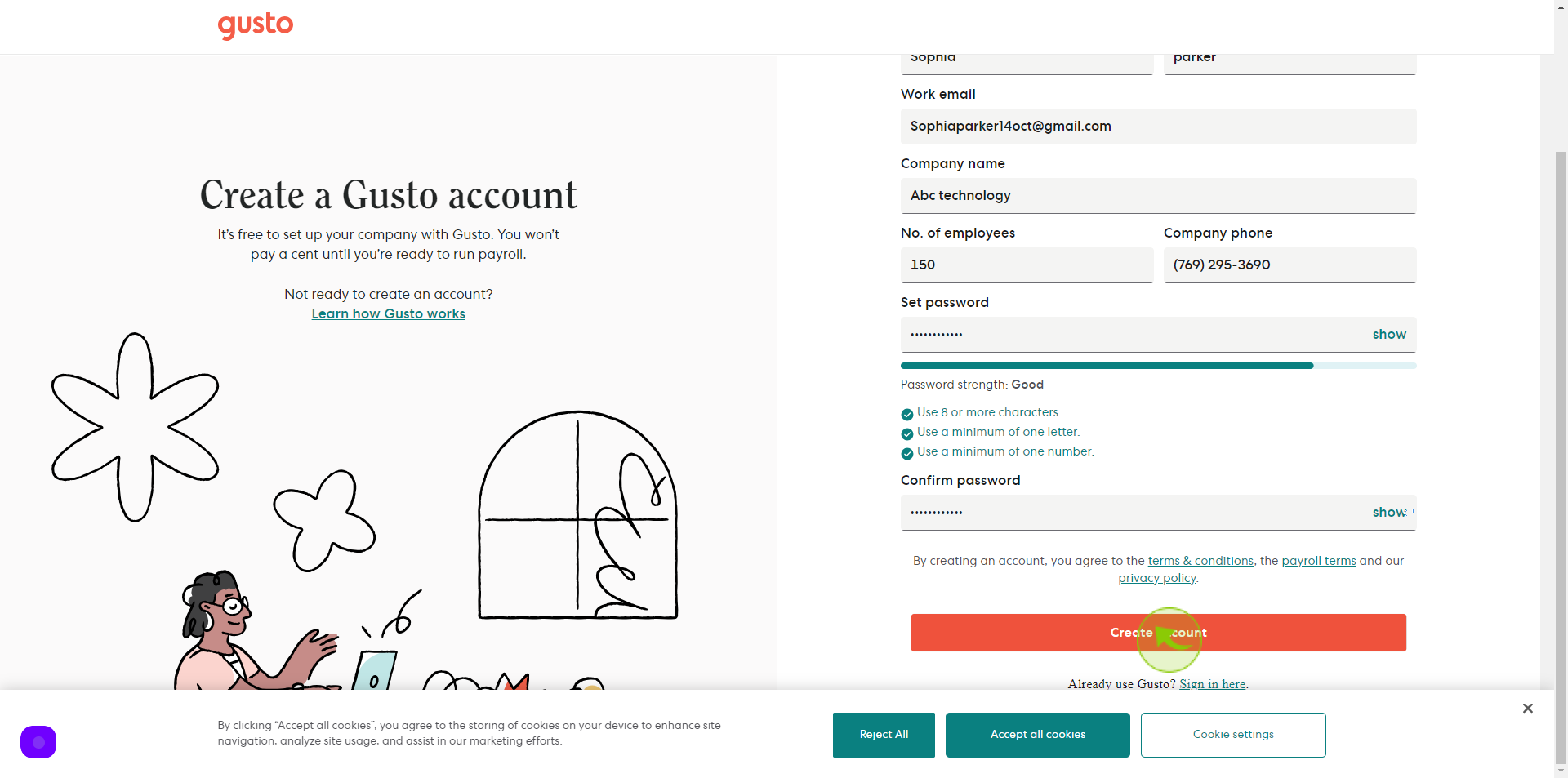Close the cookie banner with X
This screenshot has width=1568, height=778.
[x=1527, y=708]
